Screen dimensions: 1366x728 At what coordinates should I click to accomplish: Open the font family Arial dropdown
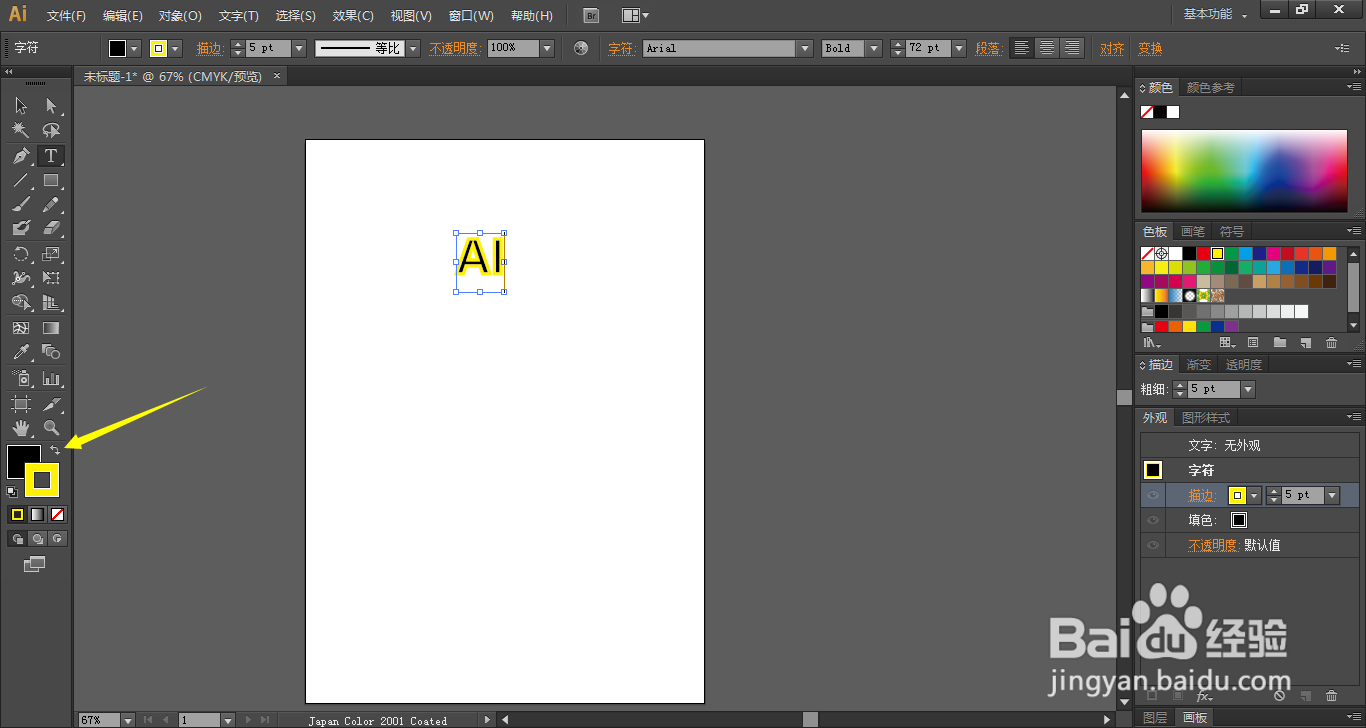click(805, 48)
